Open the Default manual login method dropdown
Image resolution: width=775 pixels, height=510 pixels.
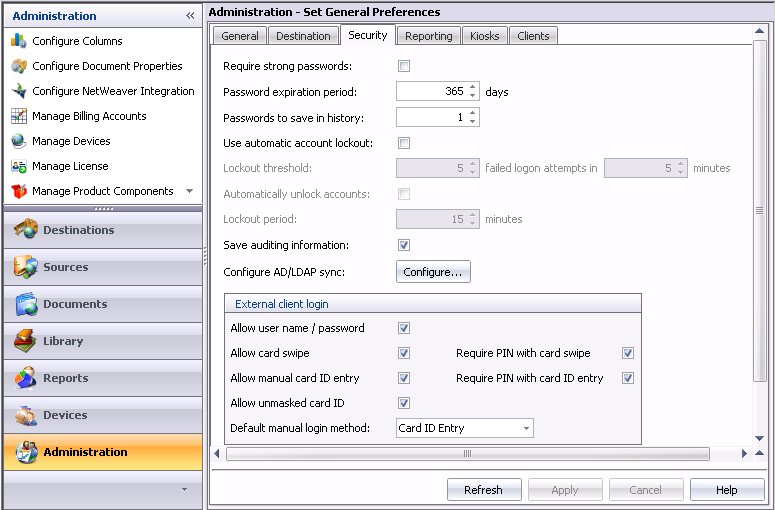coord(526,428)
